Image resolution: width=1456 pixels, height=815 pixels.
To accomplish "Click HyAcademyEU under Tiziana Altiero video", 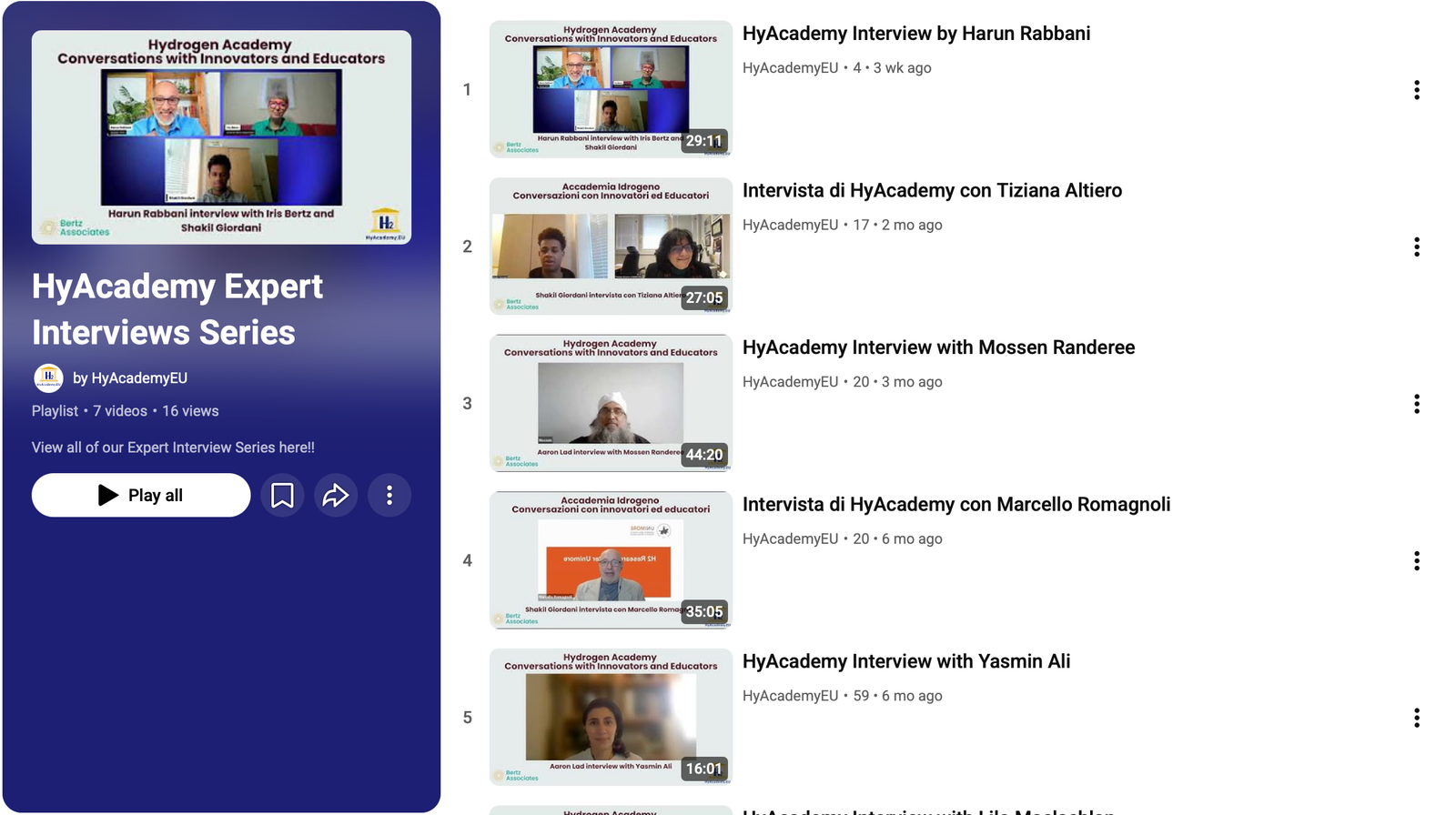I will (790, 225).
